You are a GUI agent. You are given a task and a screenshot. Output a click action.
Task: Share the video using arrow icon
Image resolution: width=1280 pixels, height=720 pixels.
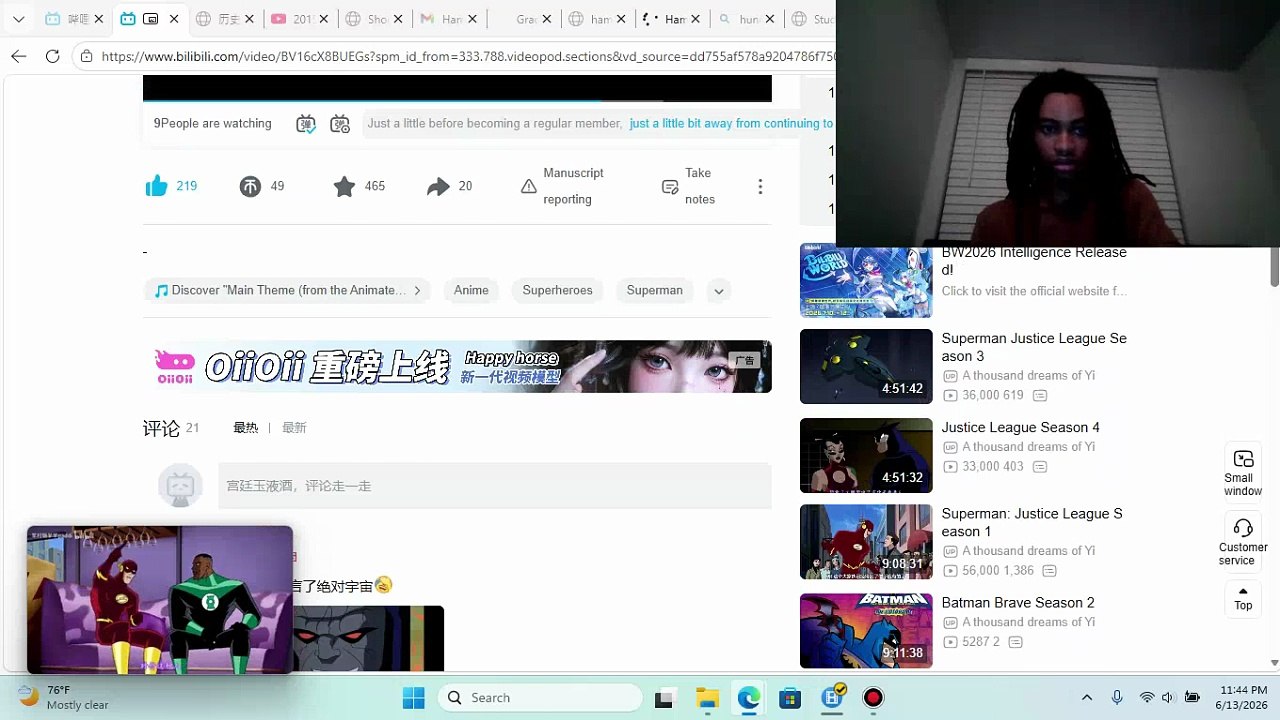tap(438, 186)
